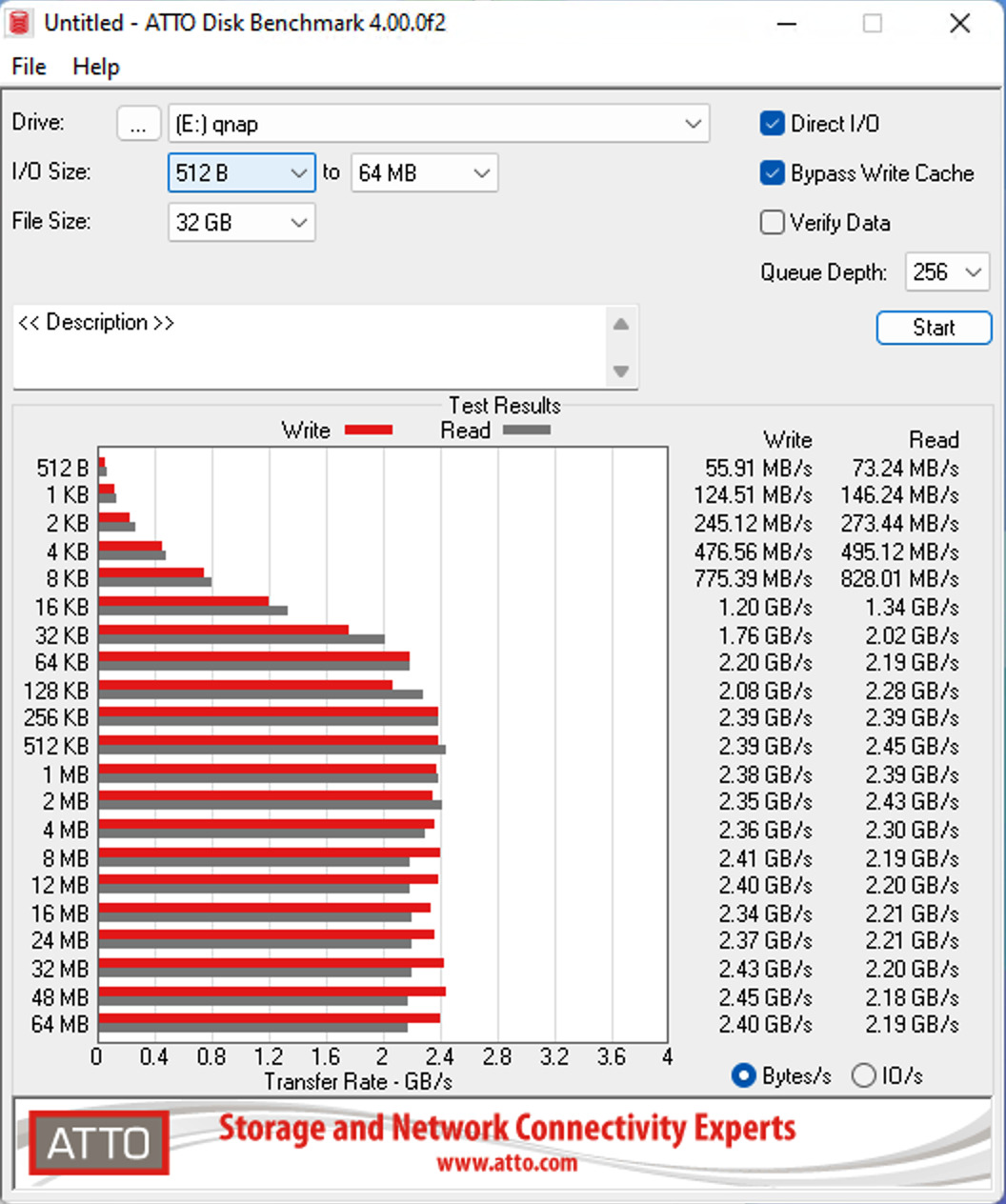Click the 512 B row label in chart

click(63, 468)
